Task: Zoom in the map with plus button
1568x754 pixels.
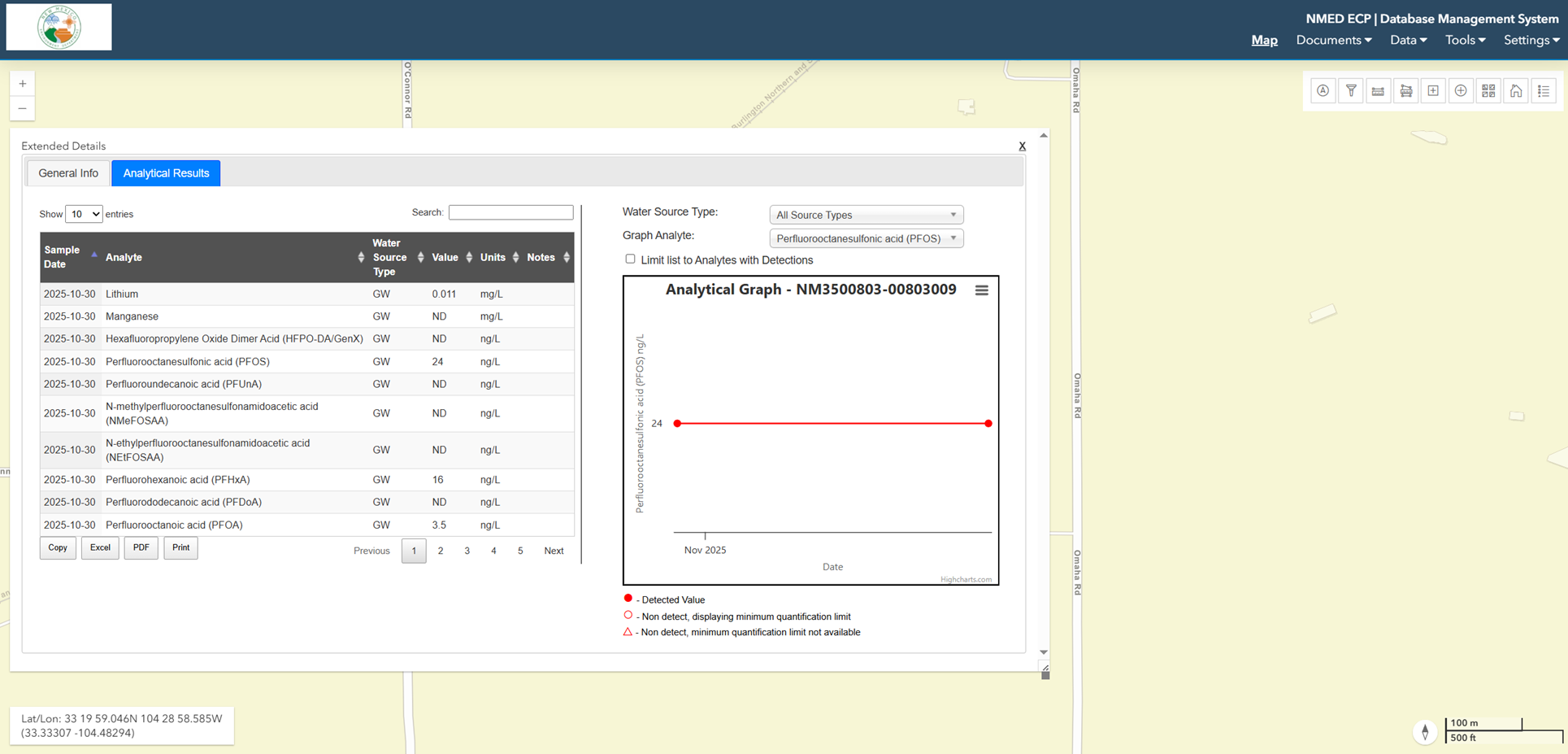Action: tap(23, 84)
